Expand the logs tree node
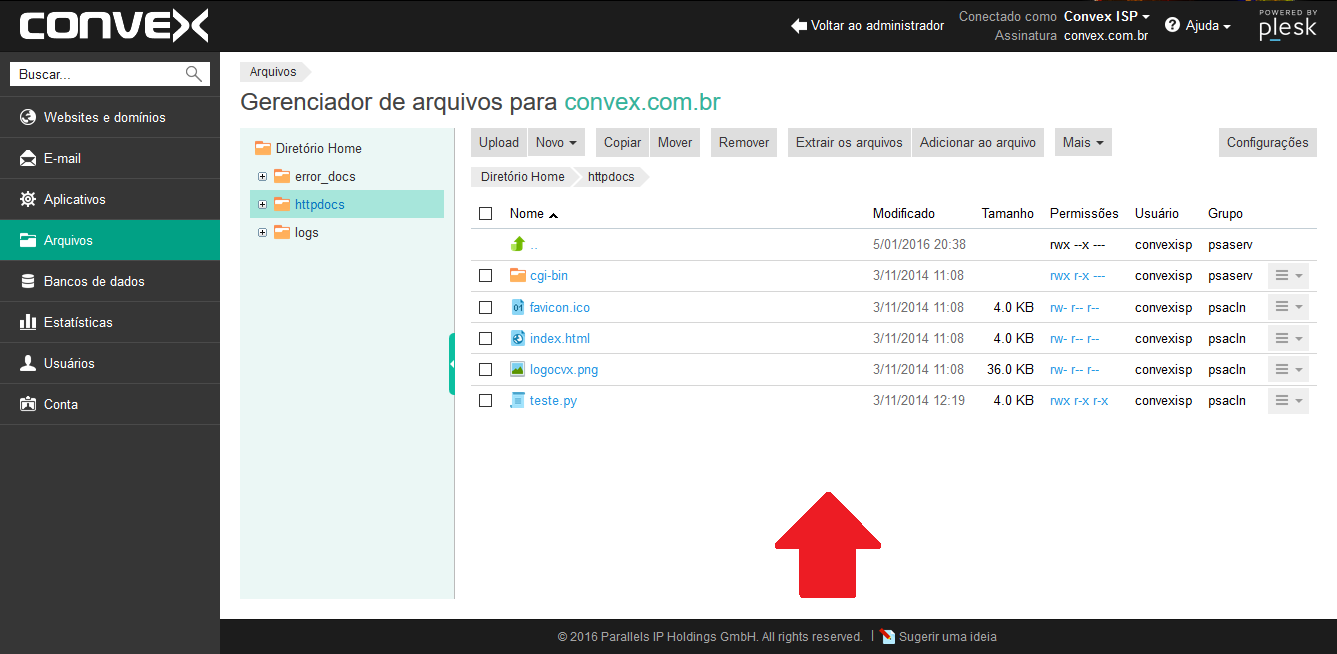The image size is (1337, 654). pos(263,232)
